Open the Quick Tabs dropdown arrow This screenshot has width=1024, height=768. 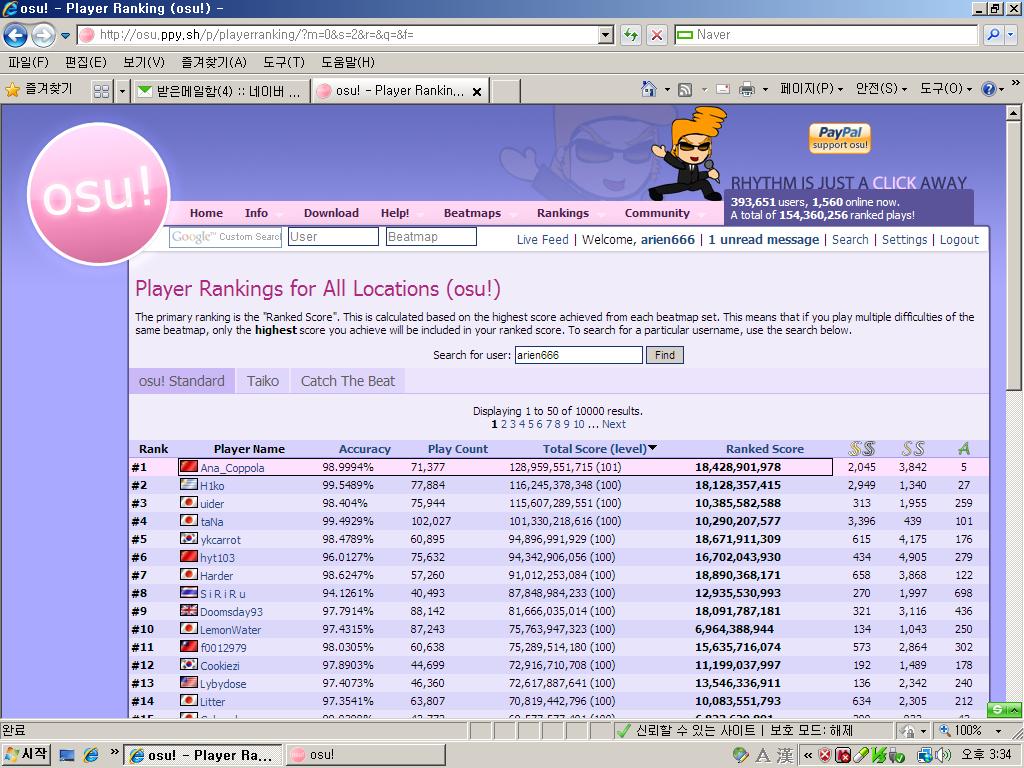coord(122,91)
